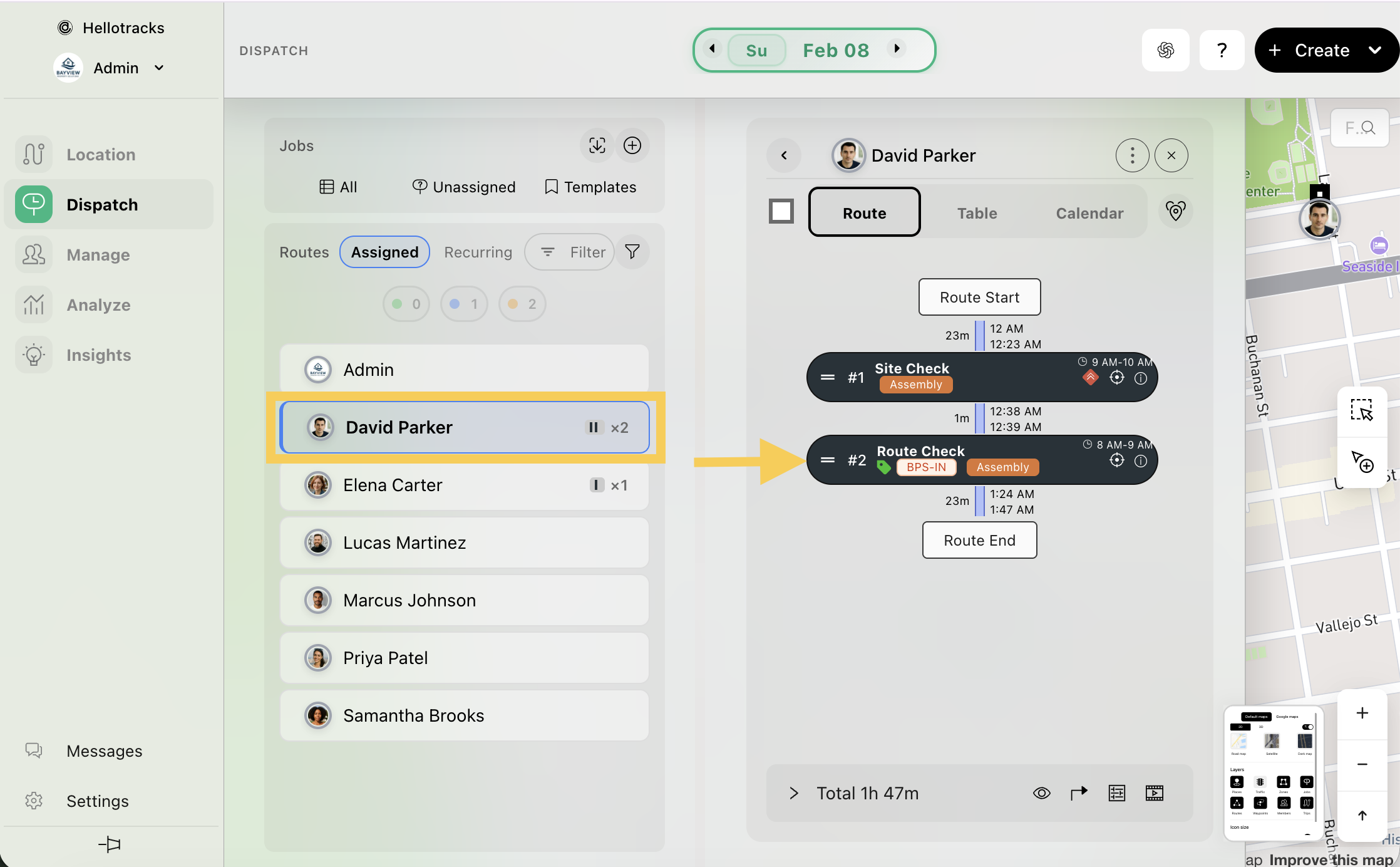Select the Unassigned jobs tab
Image resolution: width=1400 pixels, height=867 pixels.
tap(464, 187)
